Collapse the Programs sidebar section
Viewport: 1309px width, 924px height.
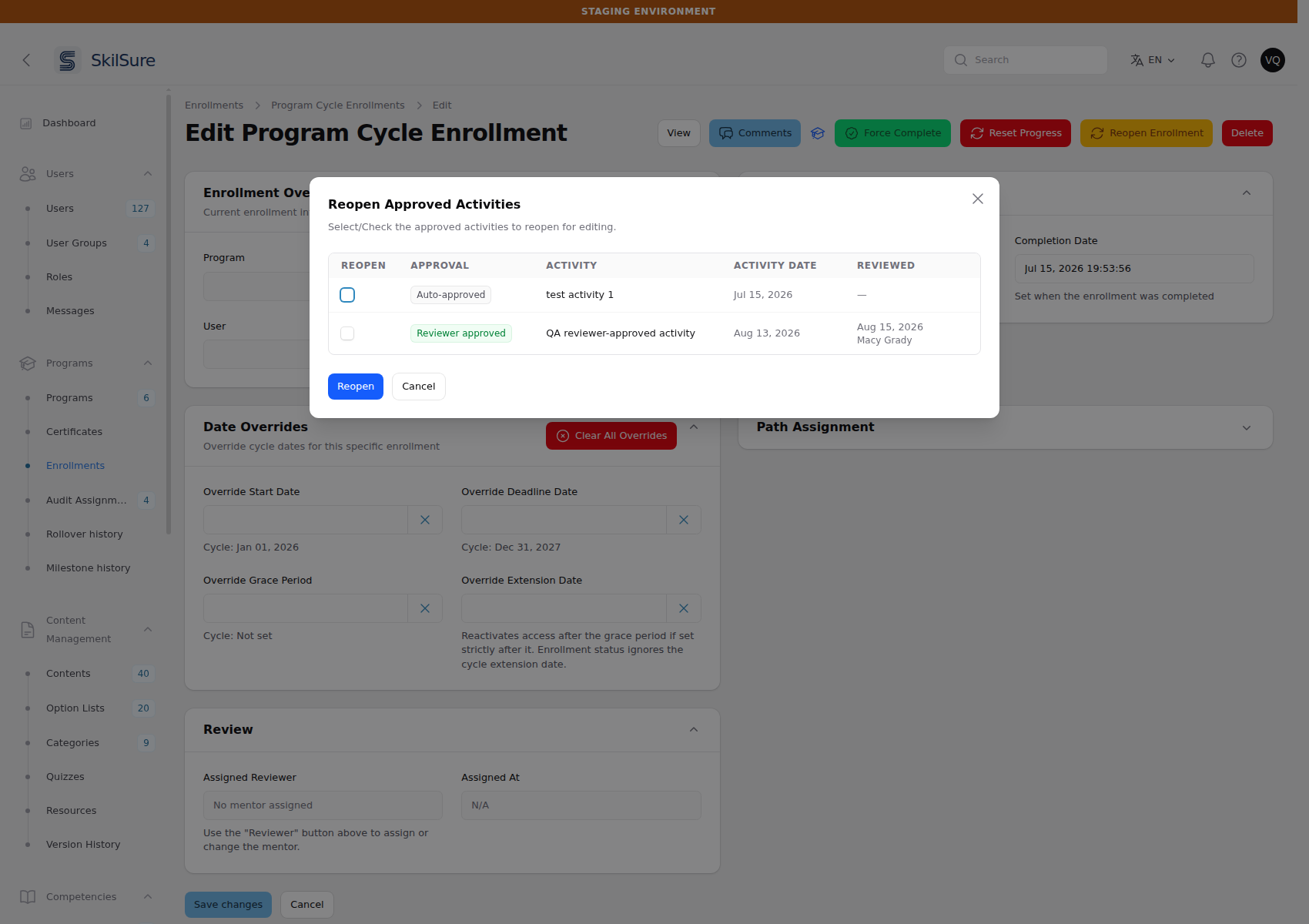(148, 363)
